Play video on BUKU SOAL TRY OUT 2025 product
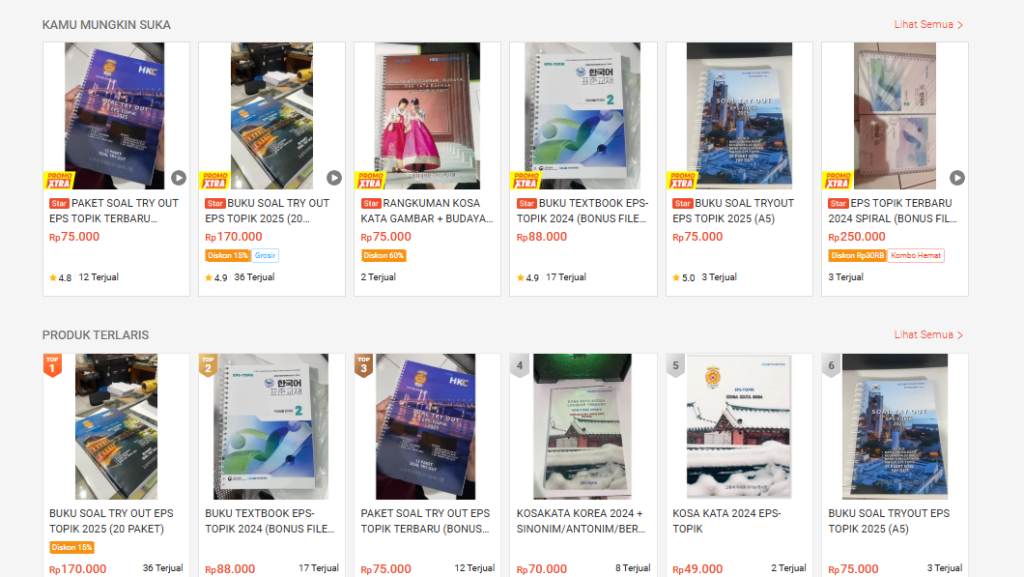Viewport: 1024px width, 577px height. (x=334, y=178)
